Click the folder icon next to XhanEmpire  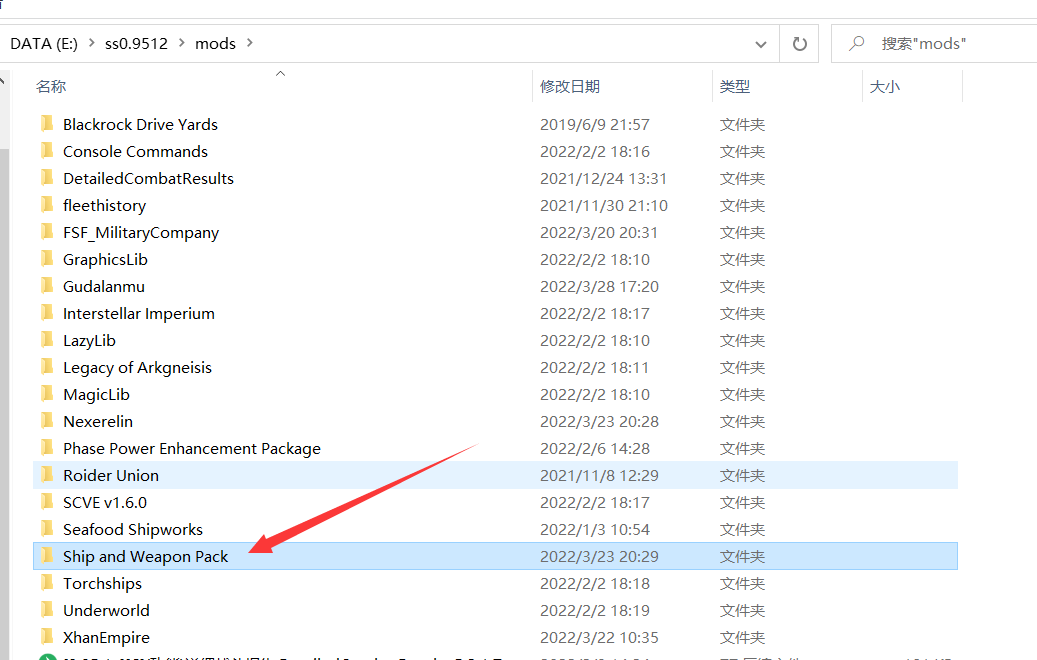[46, 637]
